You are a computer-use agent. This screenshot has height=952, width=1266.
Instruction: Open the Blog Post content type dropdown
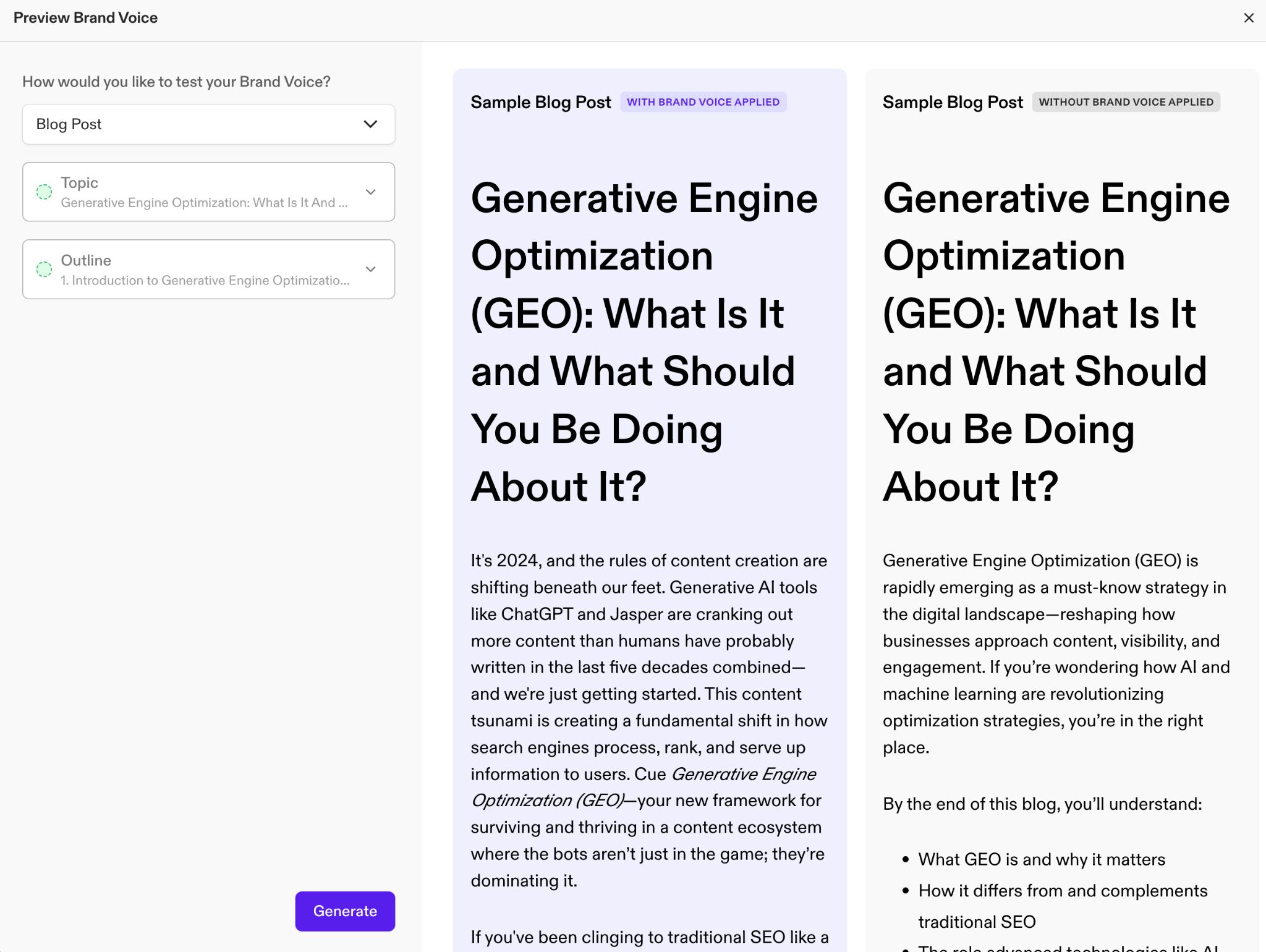[x=208, y=124]
